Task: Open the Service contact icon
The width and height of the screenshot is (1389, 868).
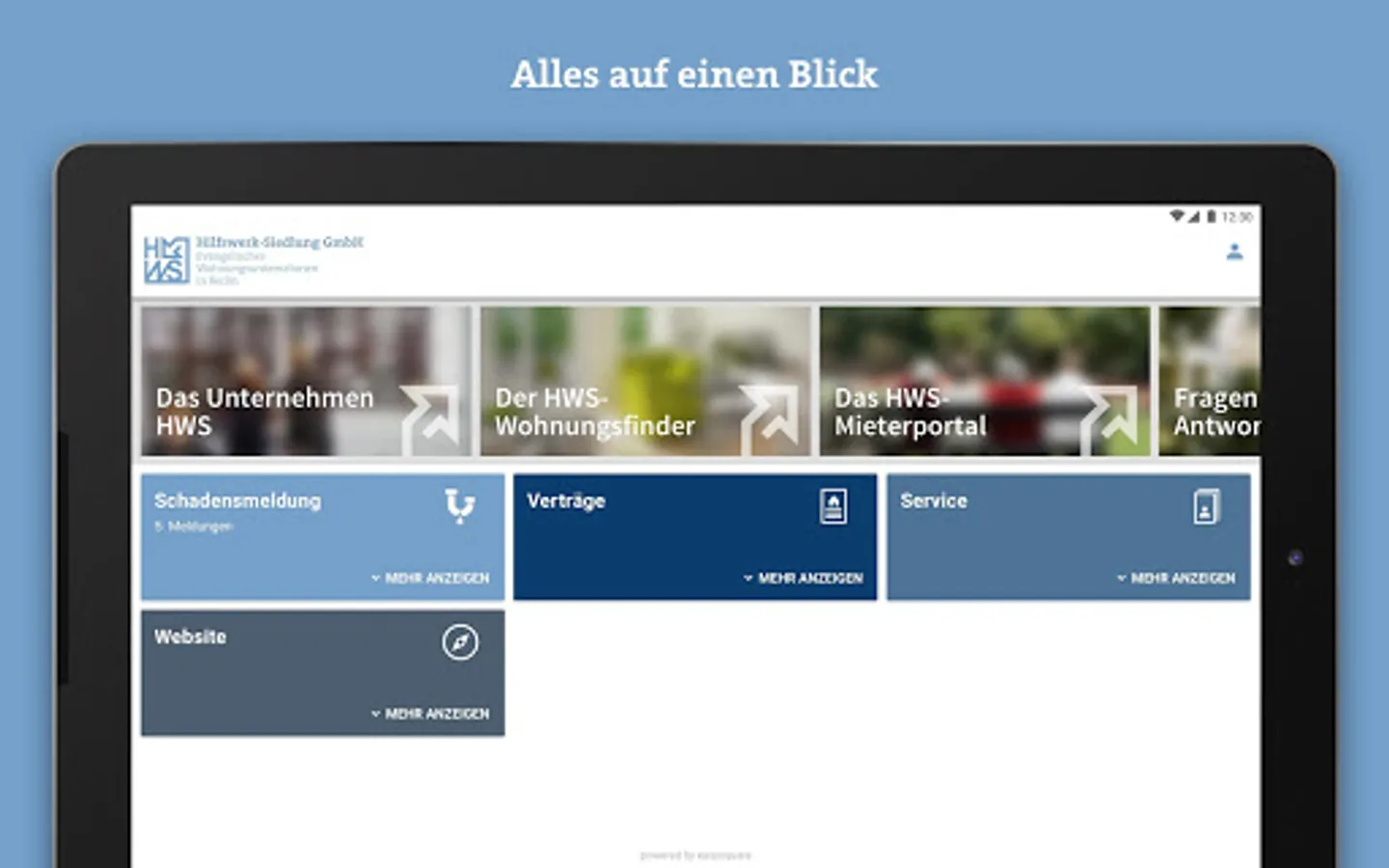Action: (1206, 506)
